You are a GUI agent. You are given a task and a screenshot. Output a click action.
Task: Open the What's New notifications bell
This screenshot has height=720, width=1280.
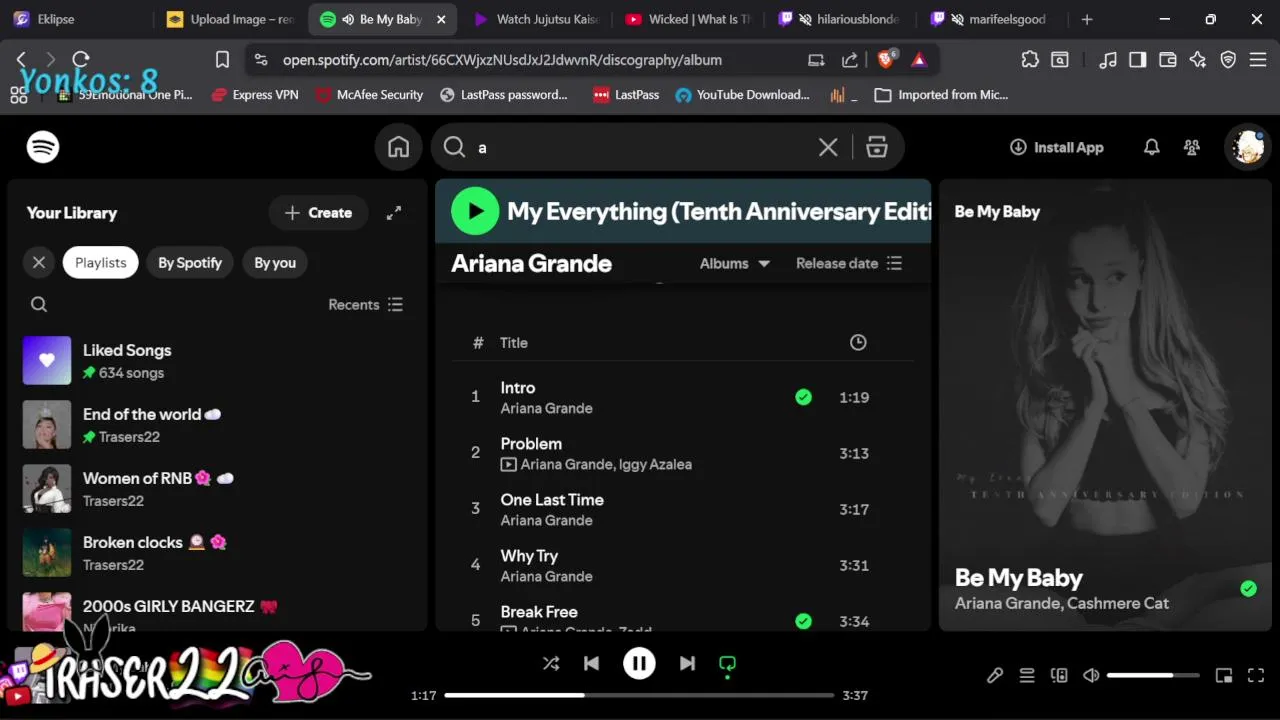point(1152,147)
